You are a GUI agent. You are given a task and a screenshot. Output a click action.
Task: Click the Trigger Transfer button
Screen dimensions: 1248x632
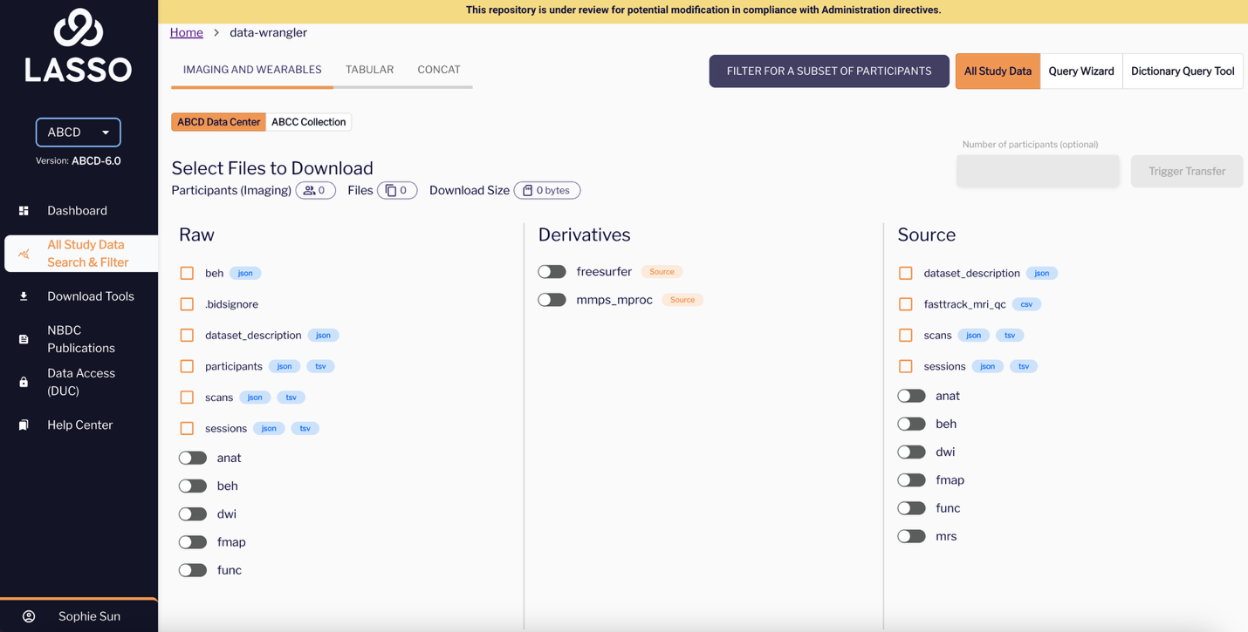pos(1187,171)
